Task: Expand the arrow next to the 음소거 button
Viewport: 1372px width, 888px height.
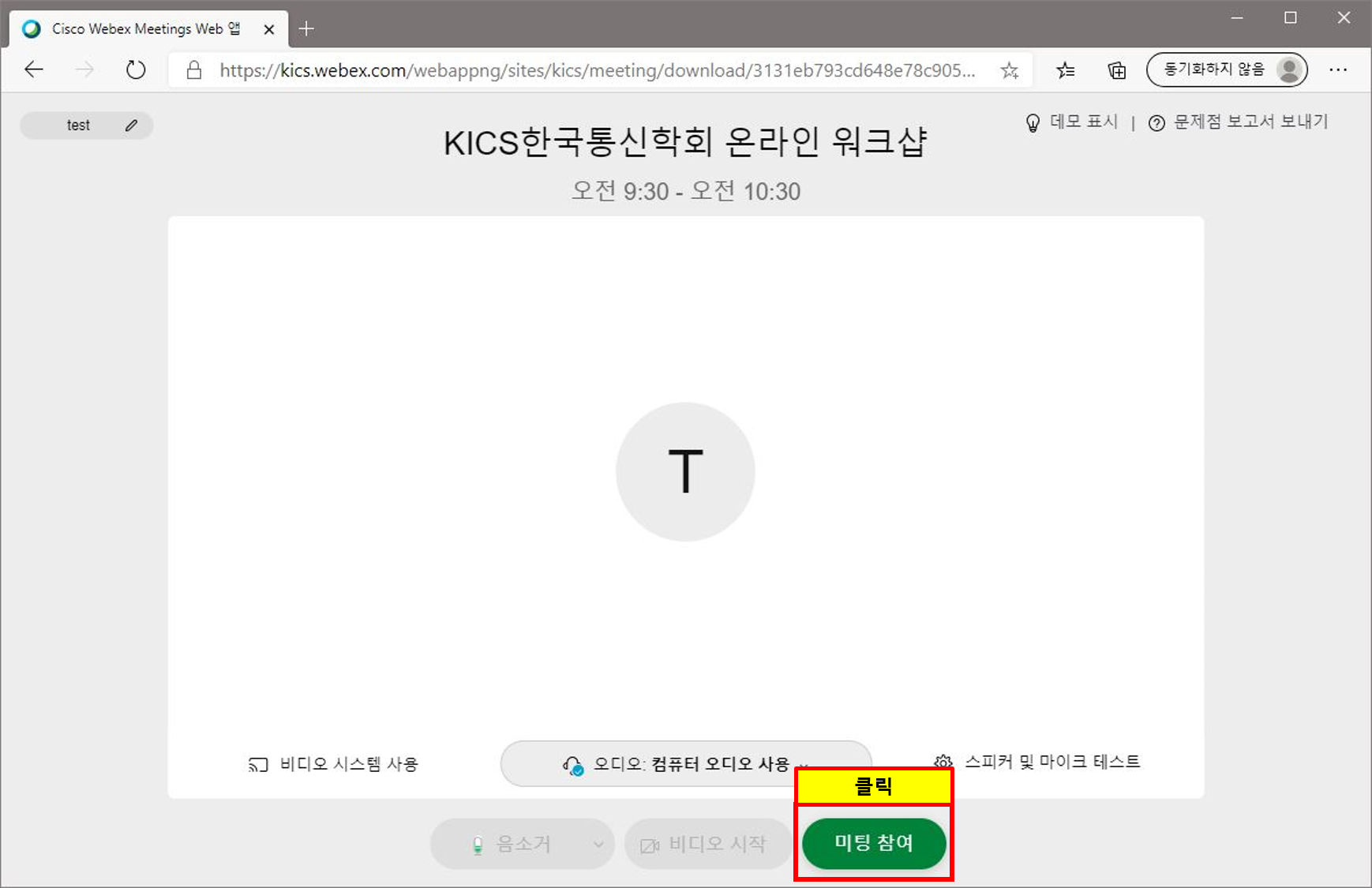Action: [x=599, y=844]
